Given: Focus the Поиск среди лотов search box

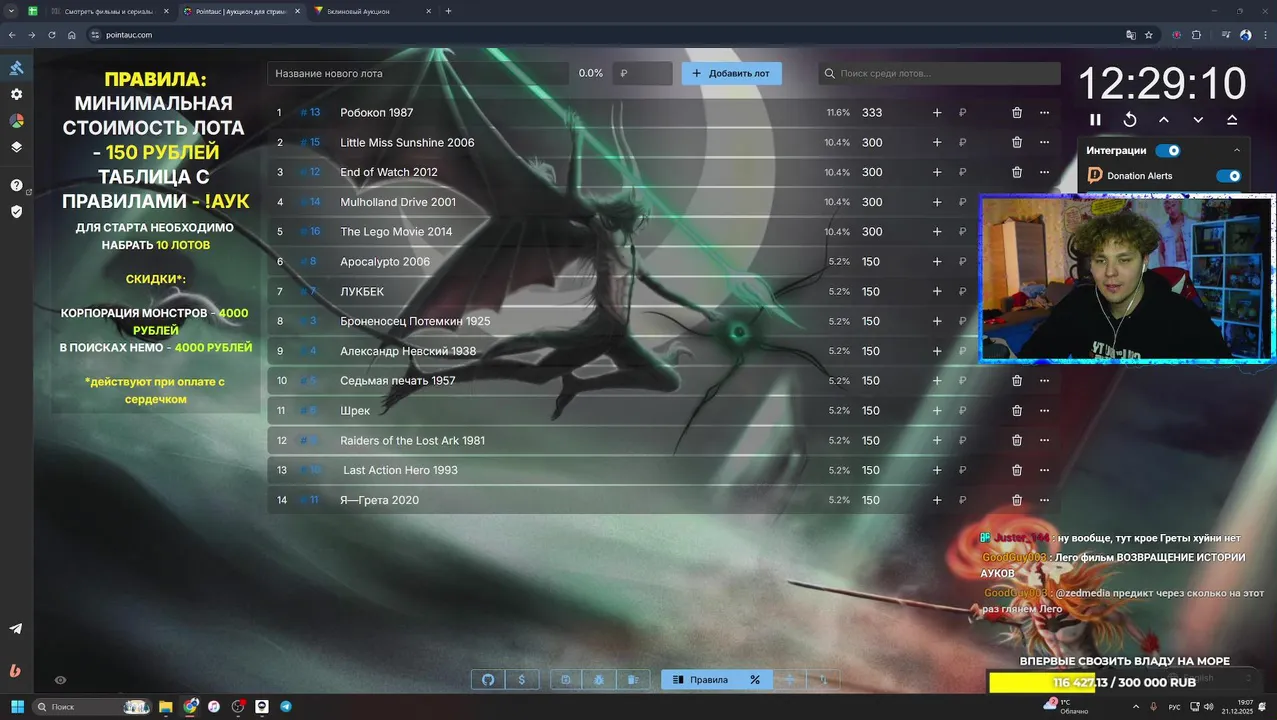Looking at the screenshot, I should [939, 73].
